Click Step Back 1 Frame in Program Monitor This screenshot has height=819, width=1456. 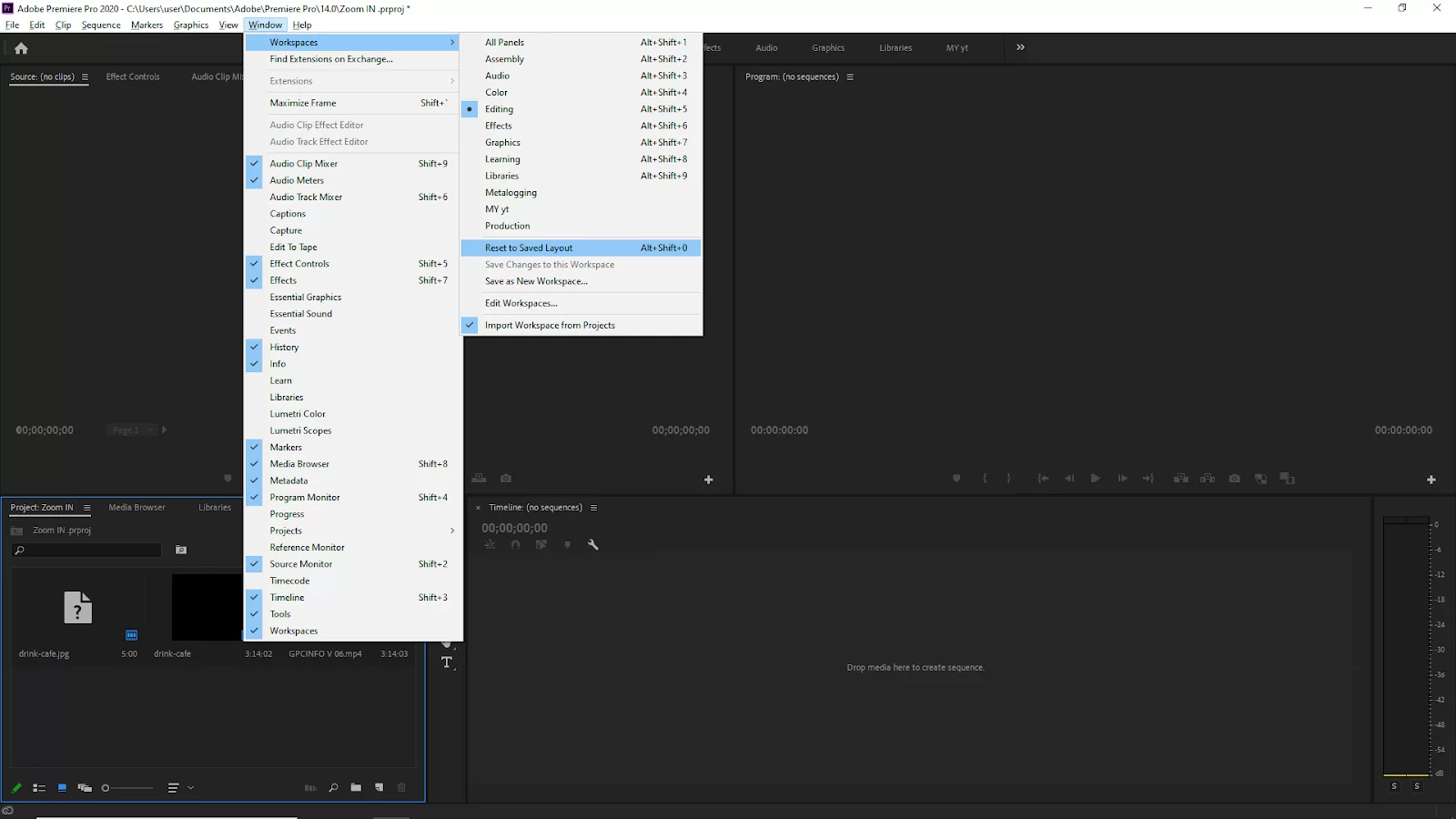pos(1069,479)
